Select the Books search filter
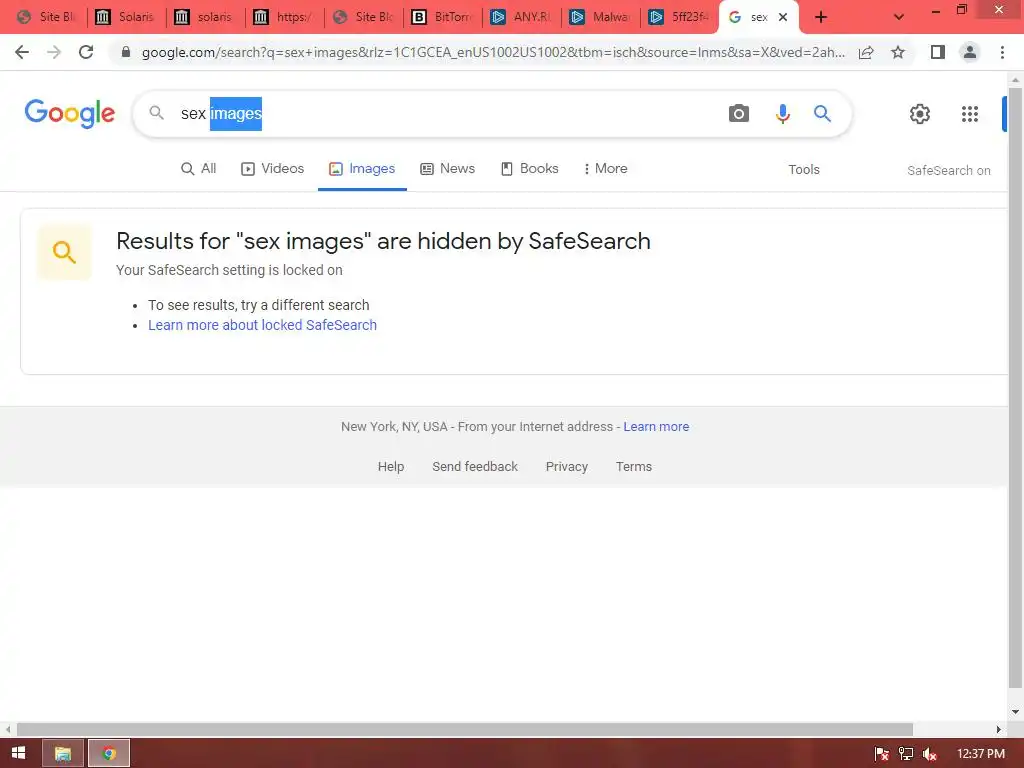 click(530, 168)
